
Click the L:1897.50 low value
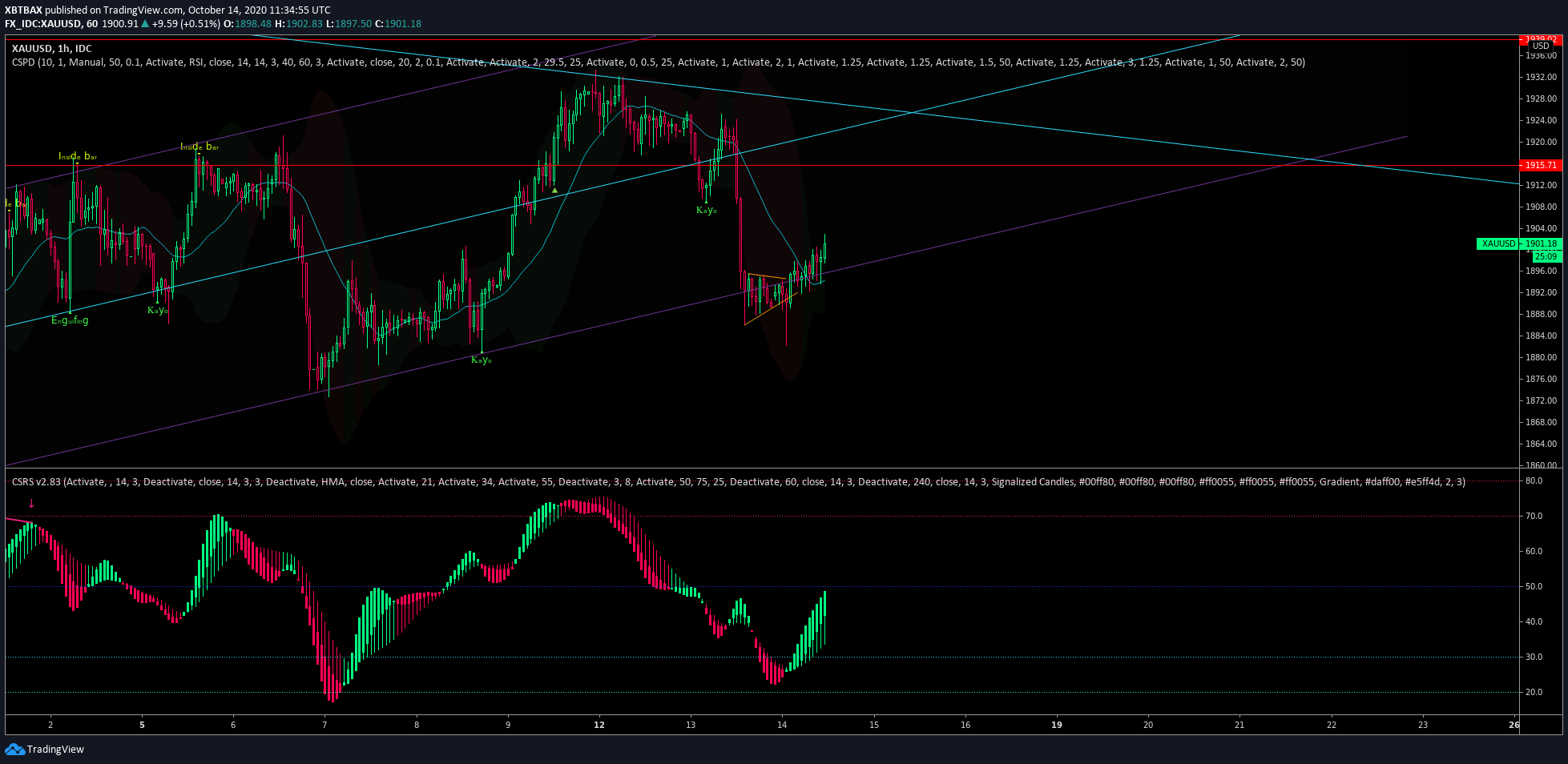pyautogui.click(x=349, y=24)
